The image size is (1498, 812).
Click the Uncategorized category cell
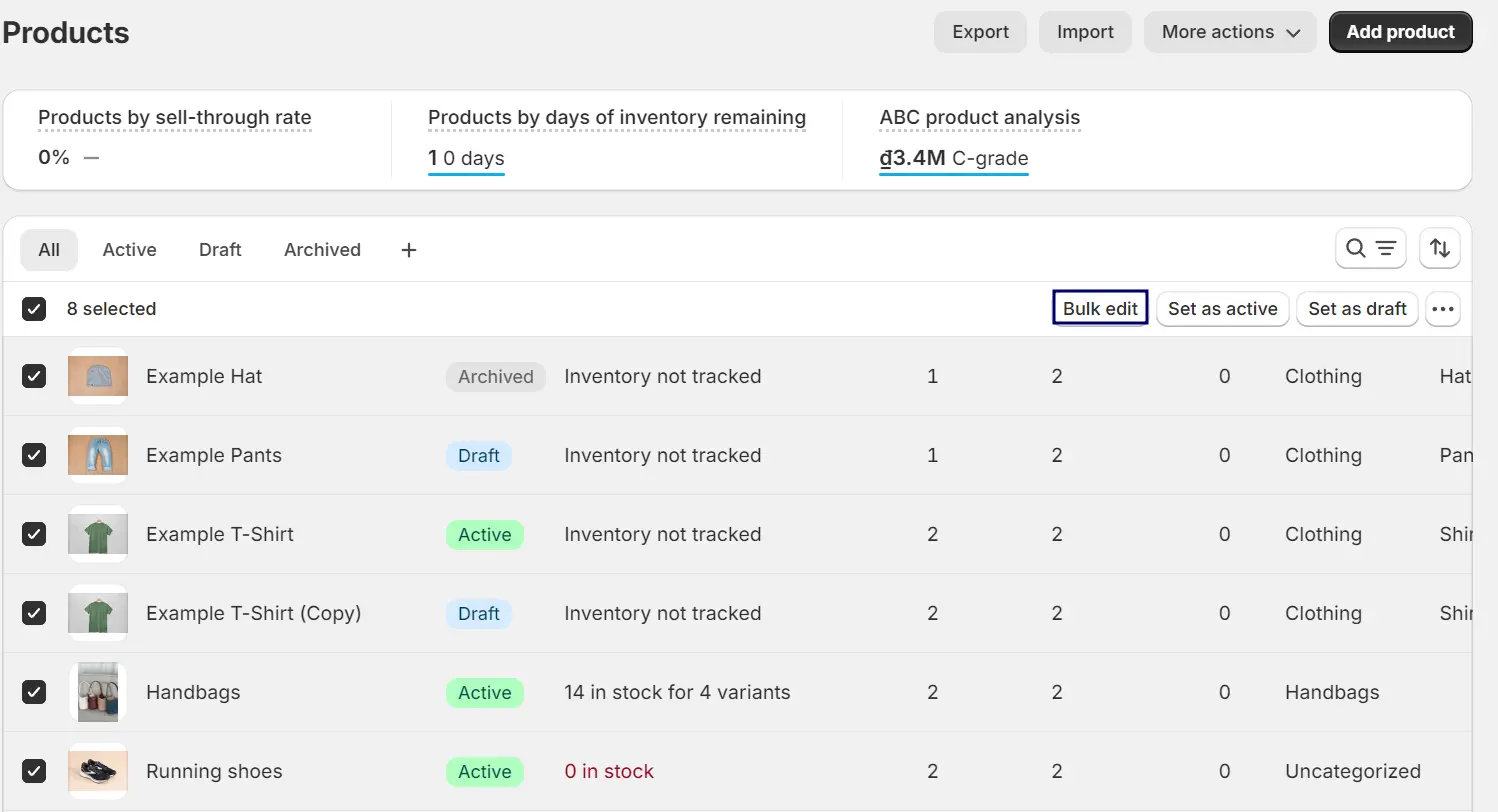coord(1353,771)
